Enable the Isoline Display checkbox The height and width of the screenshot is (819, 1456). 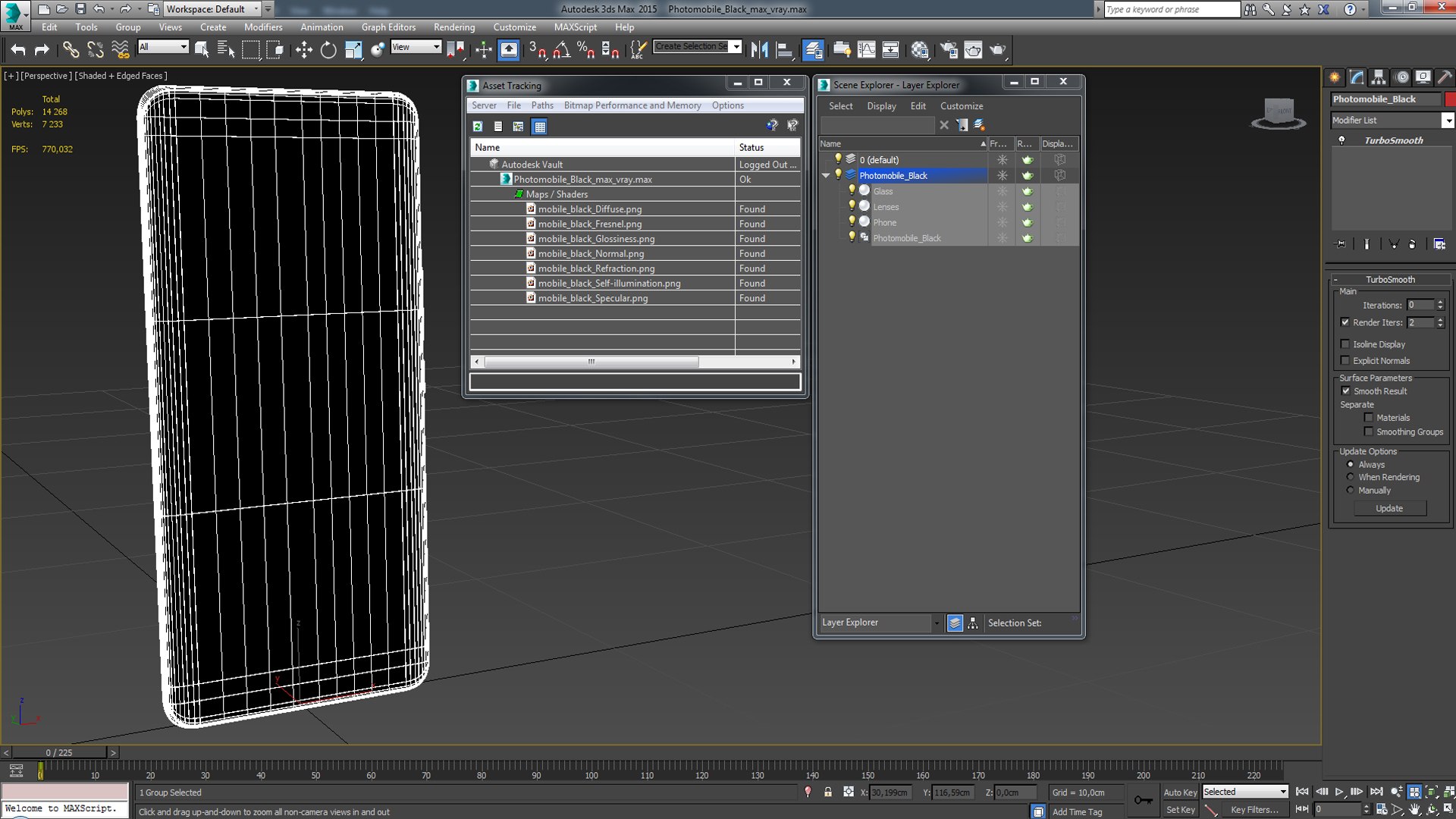pos(1345,344)
